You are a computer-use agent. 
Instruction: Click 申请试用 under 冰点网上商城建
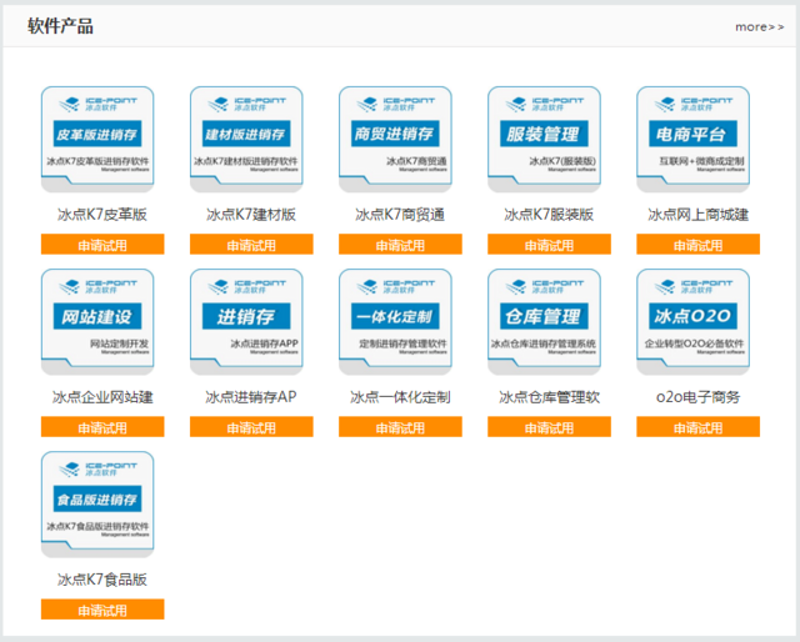click(698, 244)
